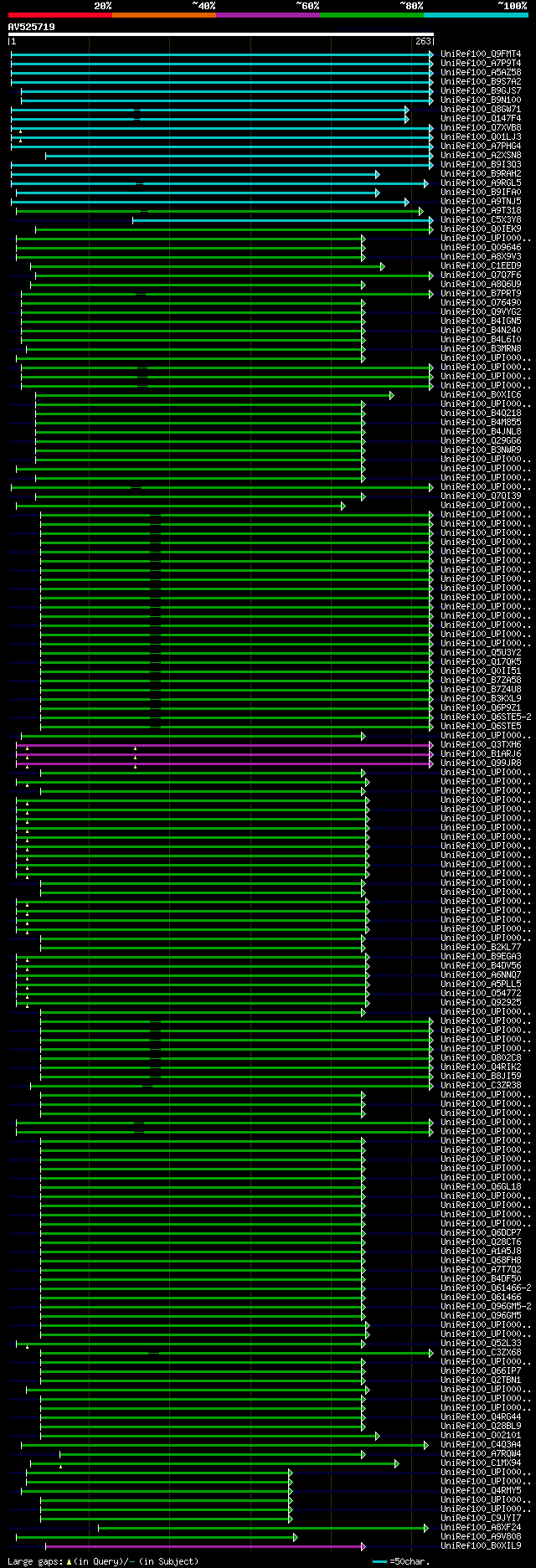The width and height of the screenshot is (536, 1568).
Task: Select hit label UniRef100_C3ZR38
Action: [481, 1086]
